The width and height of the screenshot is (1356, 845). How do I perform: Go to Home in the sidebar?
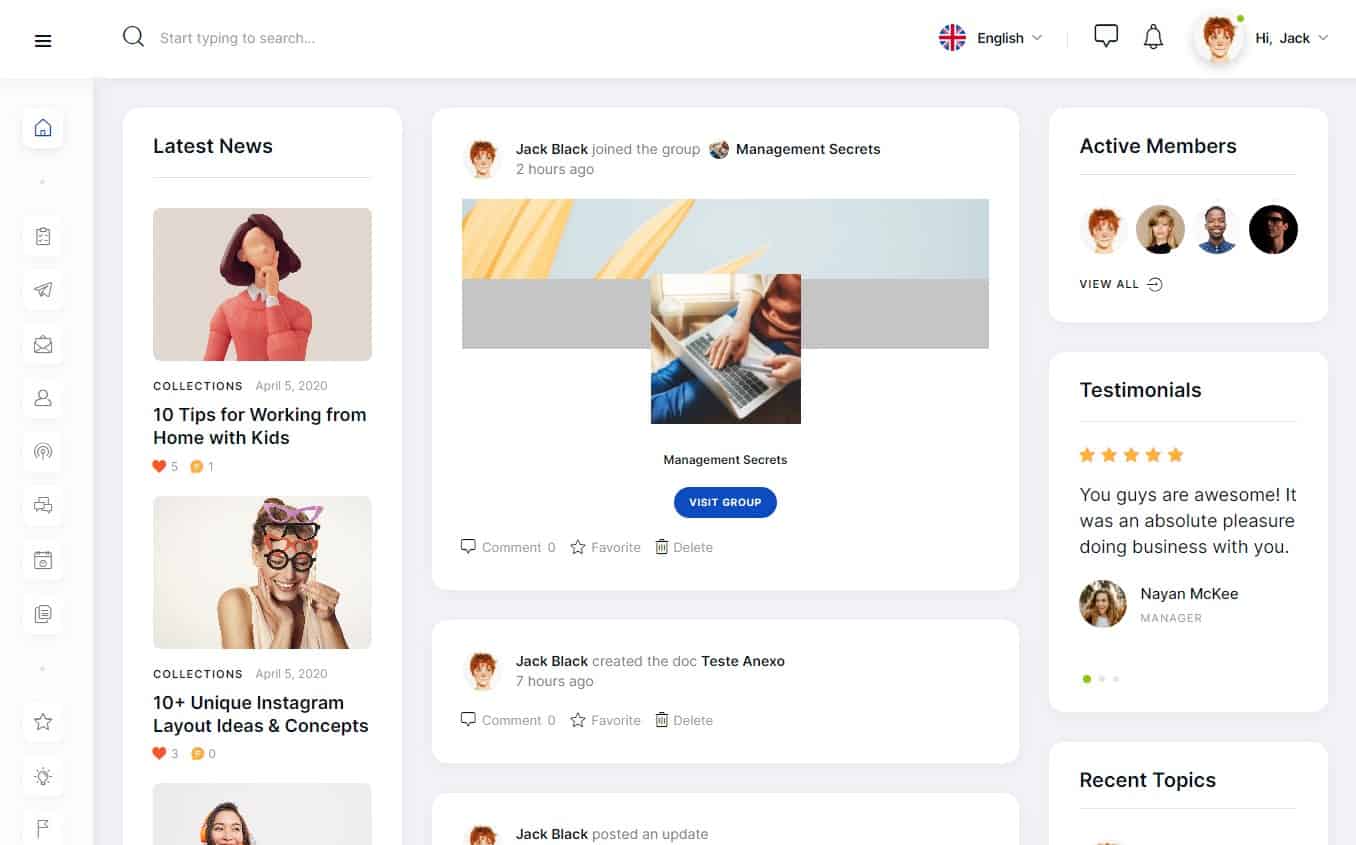click(x=43, y=128)
